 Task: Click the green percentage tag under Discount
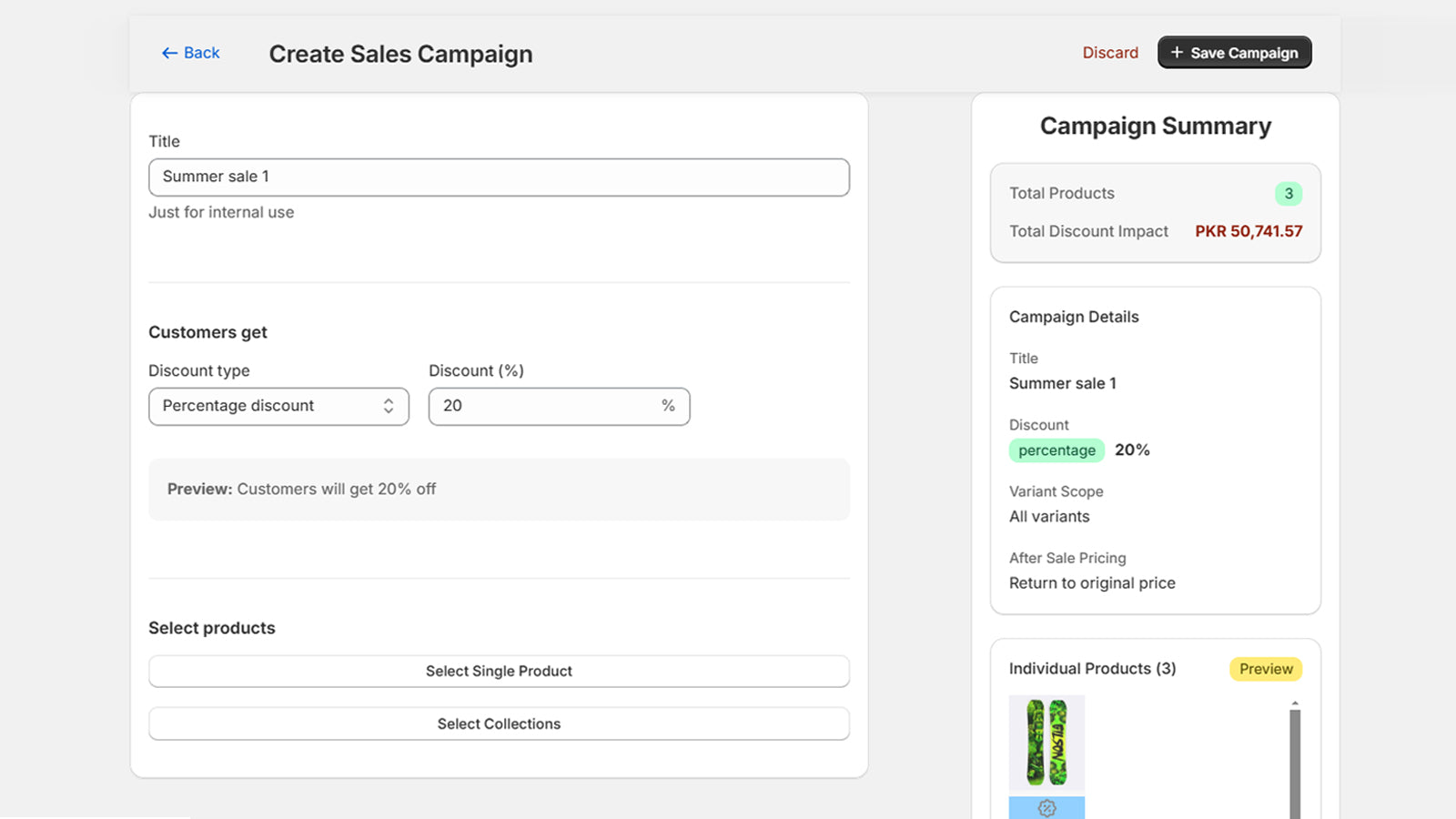(1057, 450)
